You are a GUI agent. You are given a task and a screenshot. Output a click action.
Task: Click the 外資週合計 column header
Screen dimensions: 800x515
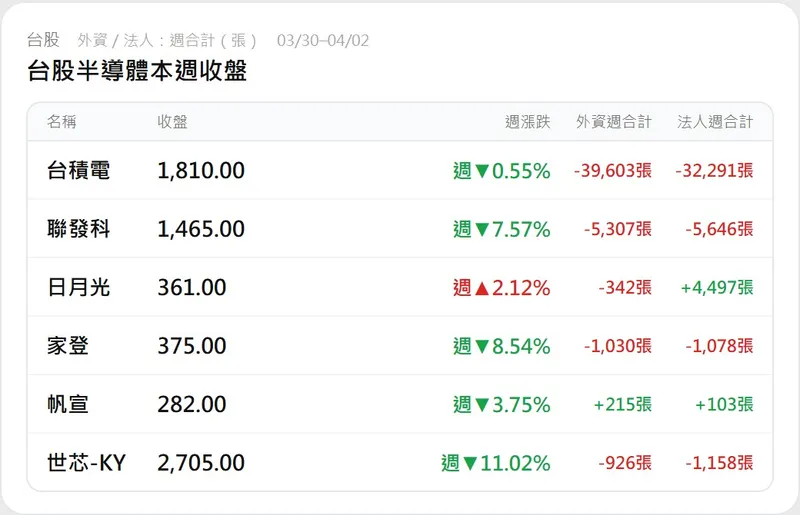click(613, 122)
